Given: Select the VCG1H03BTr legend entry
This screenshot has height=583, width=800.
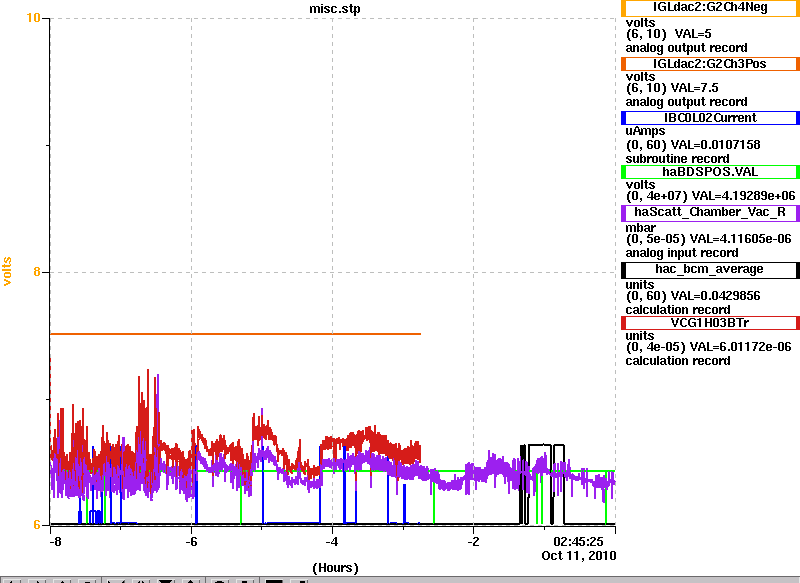Looking at the screenshot, I should [x=710, y=323].
